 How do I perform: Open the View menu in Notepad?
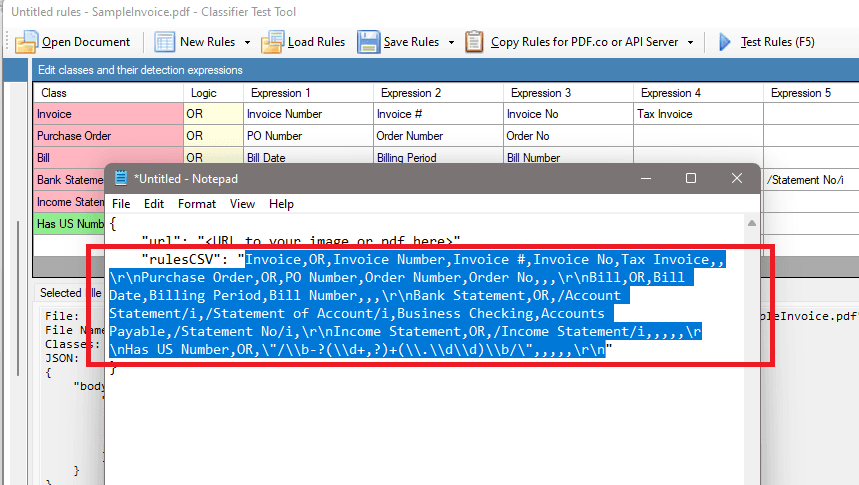pos(243,203)
